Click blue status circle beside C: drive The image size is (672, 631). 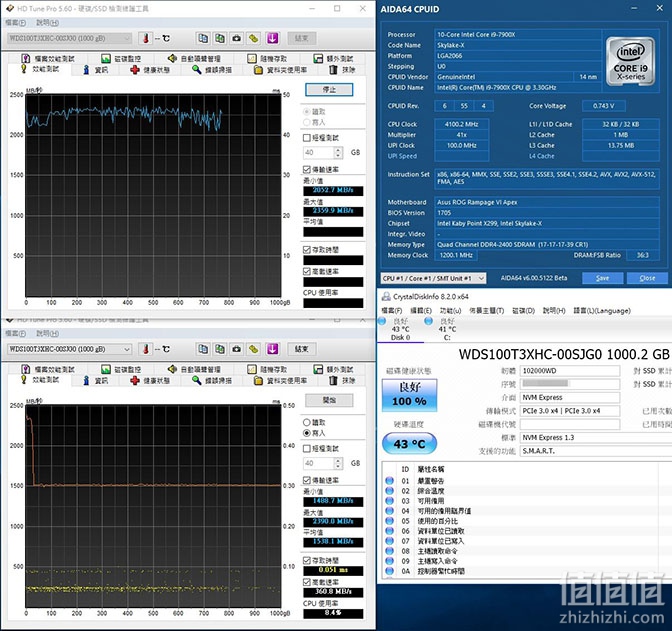[x=428, y=321]
